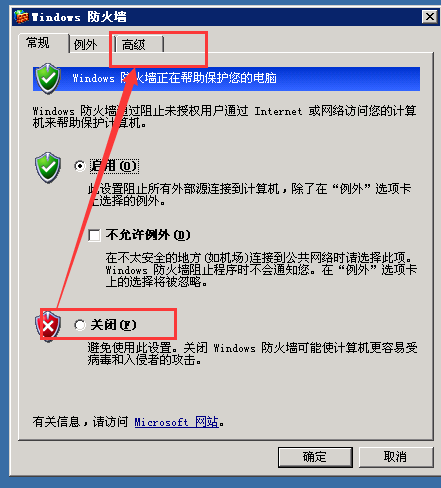441x488 pixels.
Task: Click the green shield beside 启用 option
Action: 48,168
